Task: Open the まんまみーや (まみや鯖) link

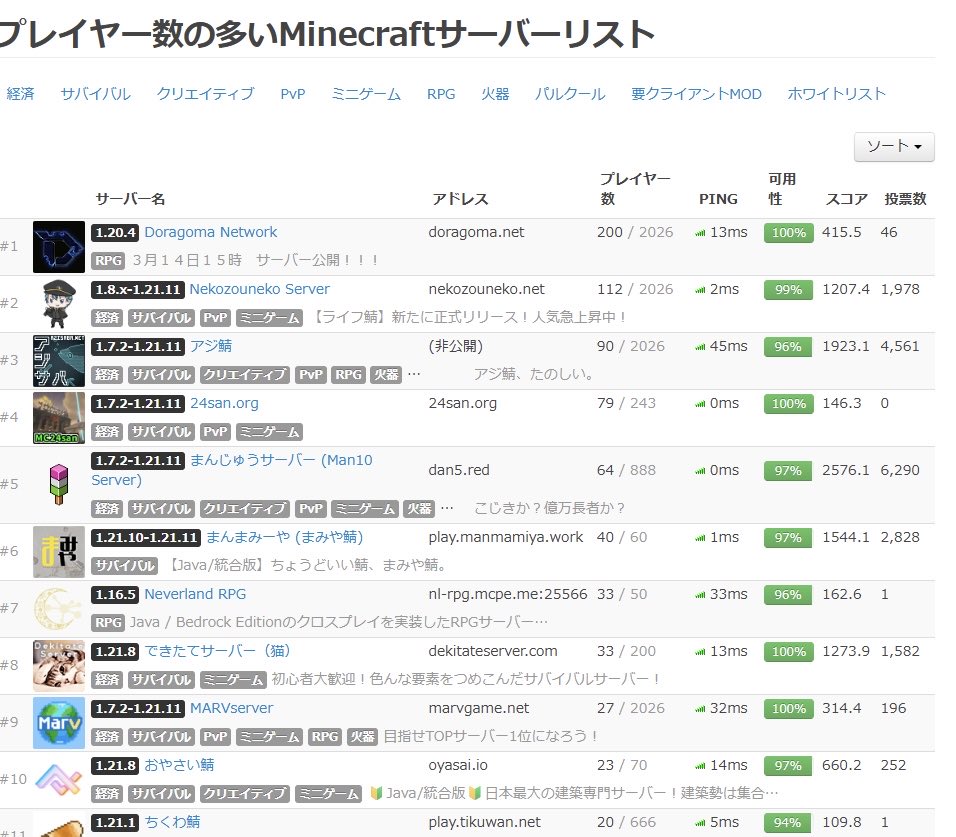Action: tap(285, 537)
